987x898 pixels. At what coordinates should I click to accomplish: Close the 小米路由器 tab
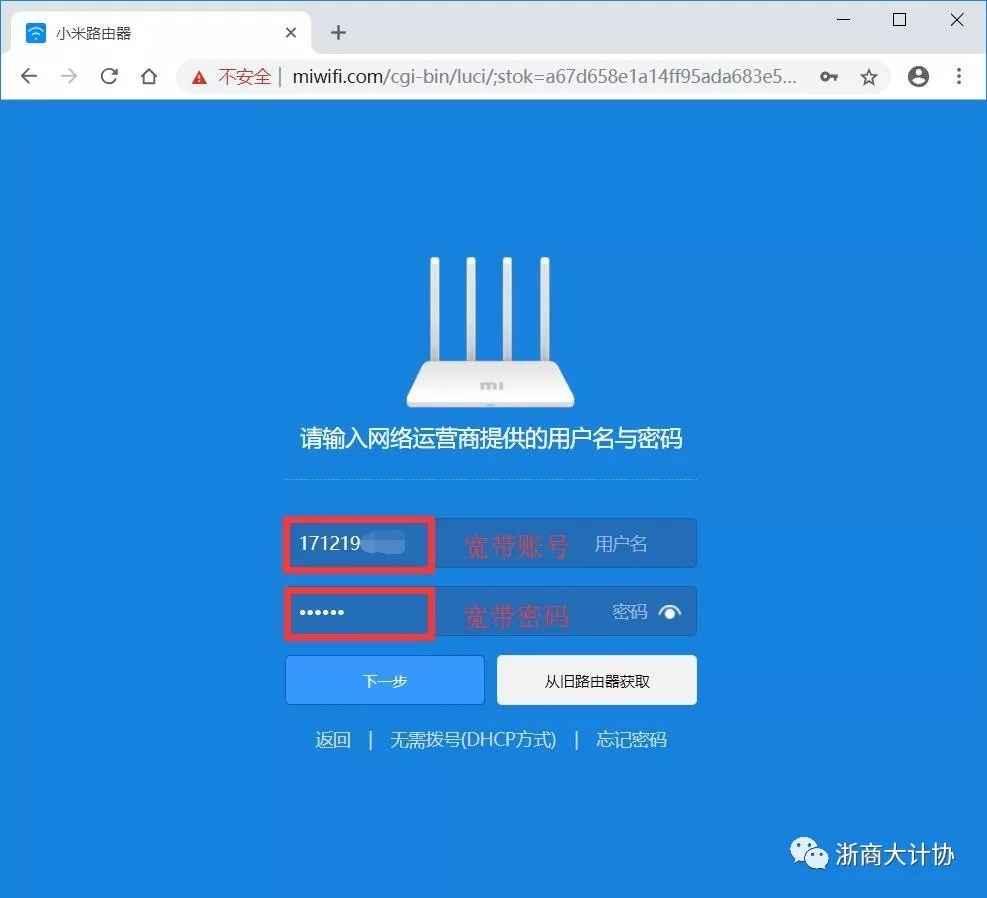point(291,33)
